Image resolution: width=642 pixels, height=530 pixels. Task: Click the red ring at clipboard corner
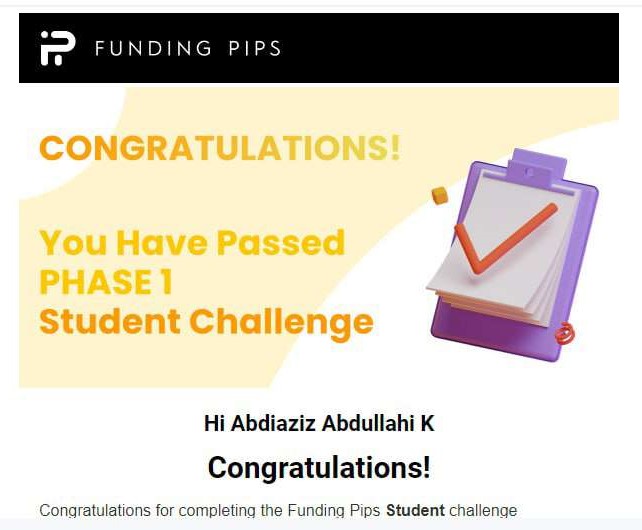(x=566, y=334)
